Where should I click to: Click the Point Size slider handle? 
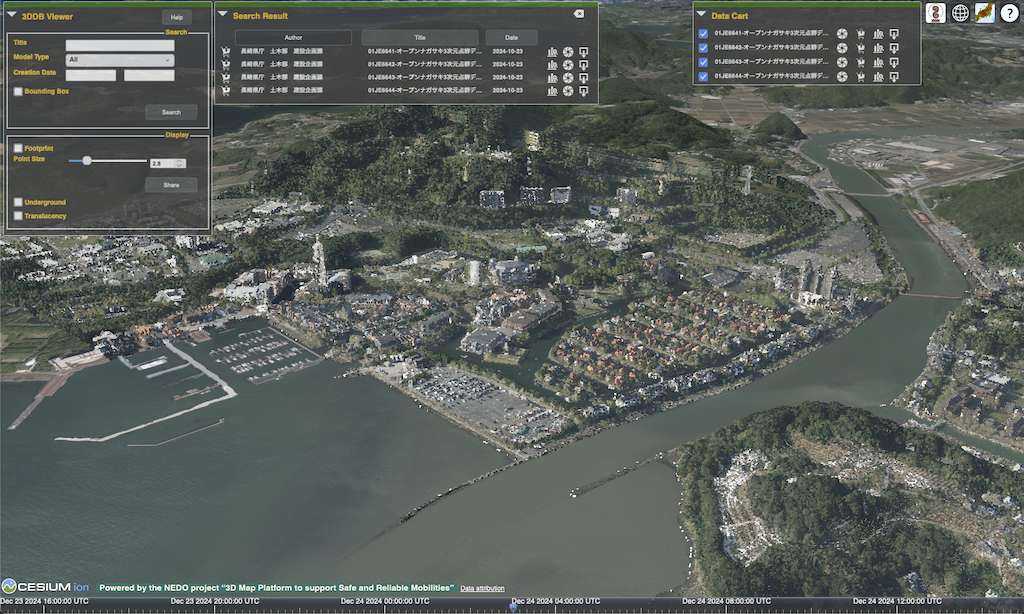tap(87, 161)
